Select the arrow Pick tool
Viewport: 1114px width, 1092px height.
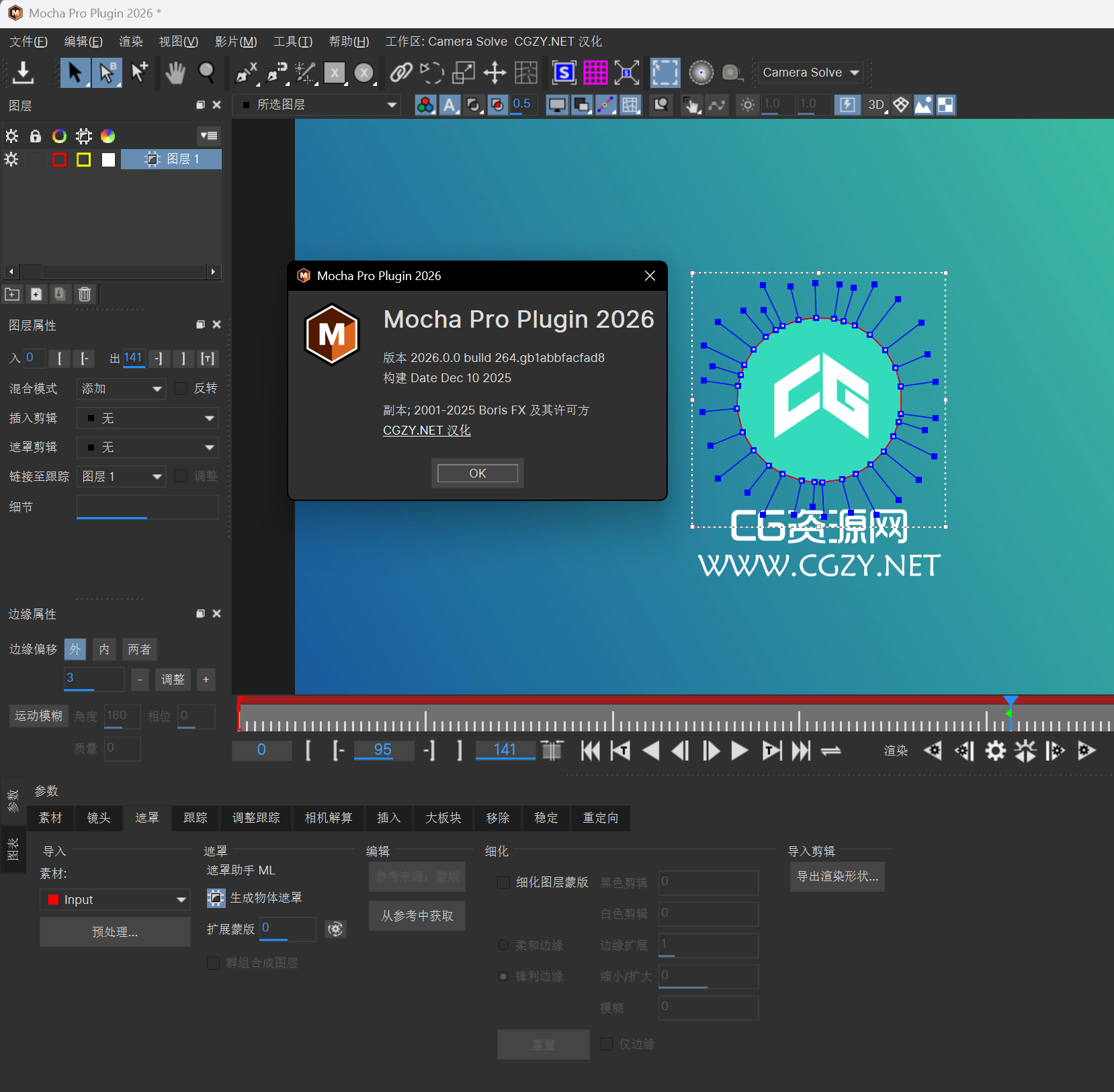point(75,73)
